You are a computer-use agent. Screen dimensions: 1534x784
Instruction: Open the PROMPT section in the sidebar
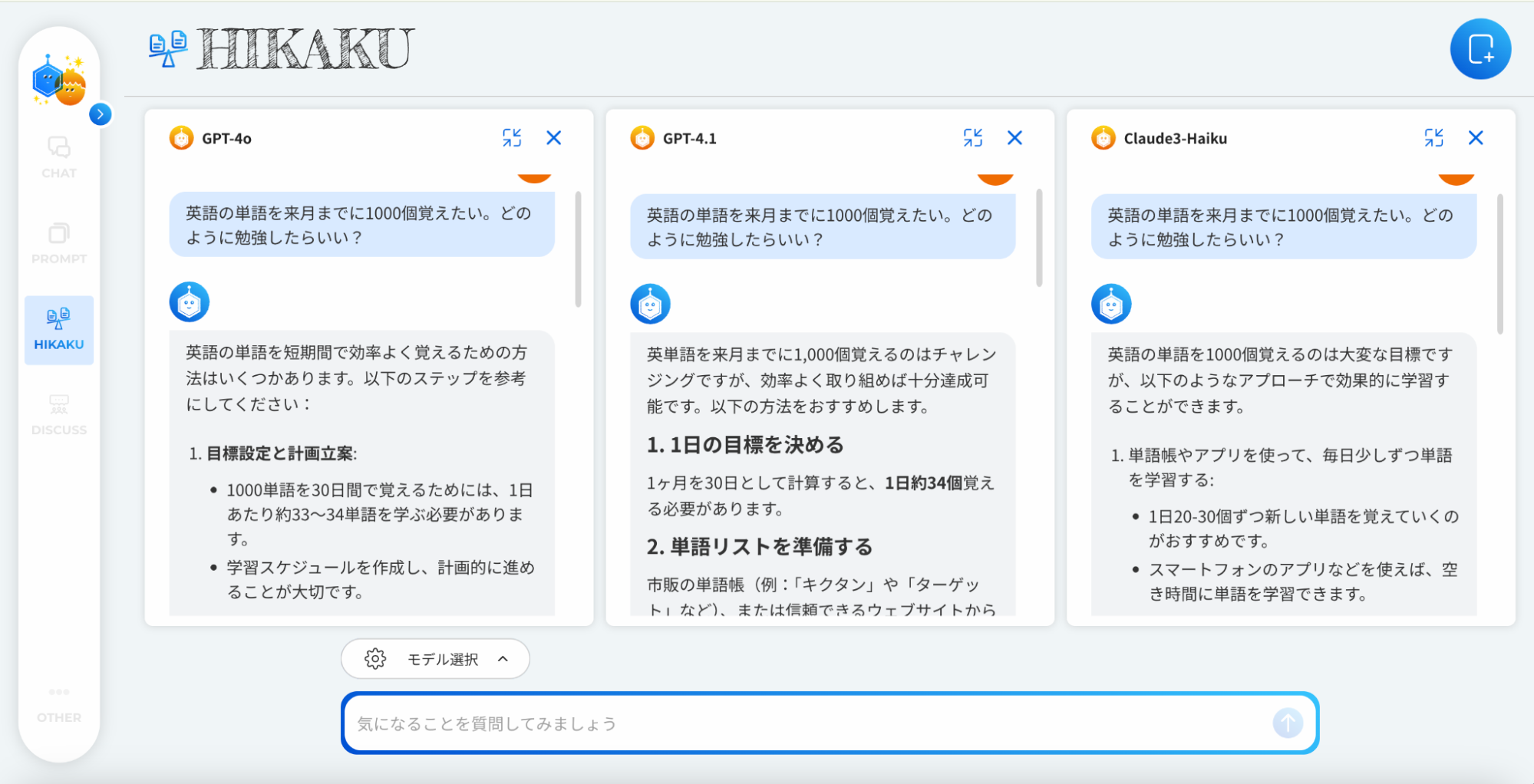tap(58, 244)
